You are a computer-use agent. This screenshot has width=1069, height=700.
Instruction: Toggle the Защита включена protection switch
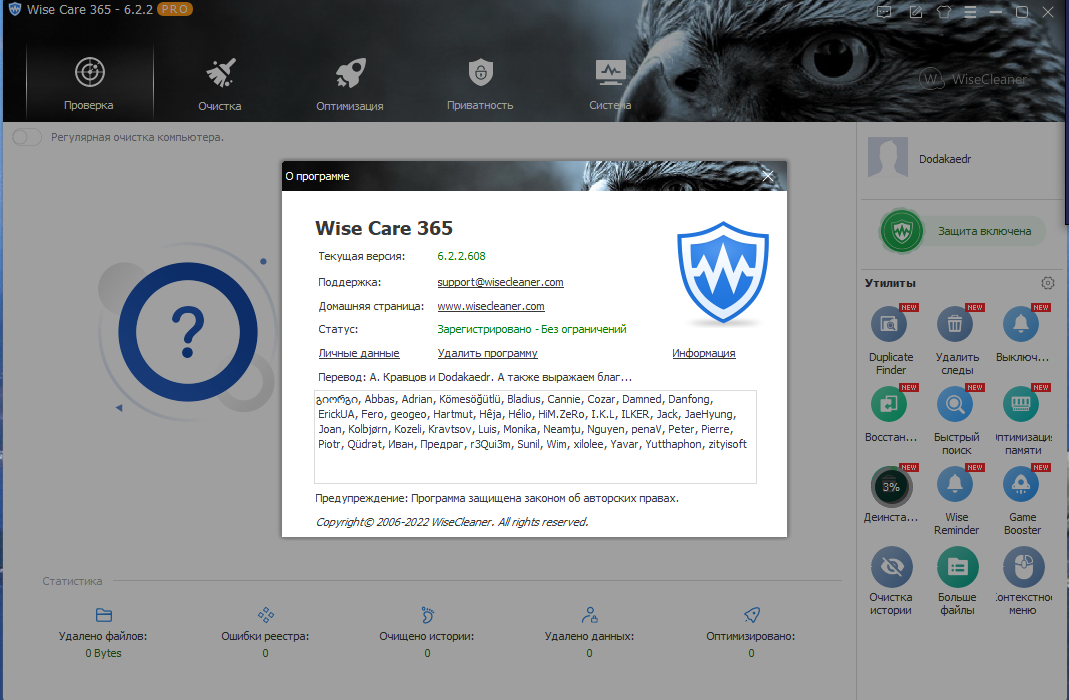pyautogui.click(x=962, y=231)
